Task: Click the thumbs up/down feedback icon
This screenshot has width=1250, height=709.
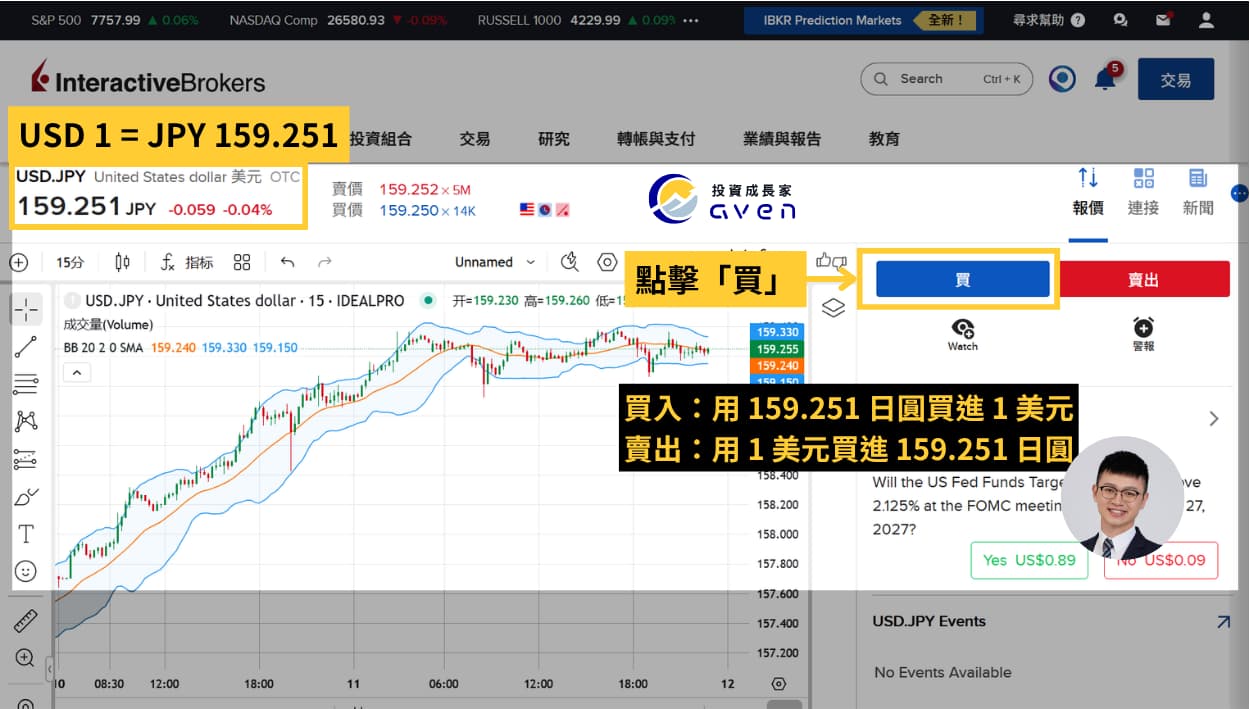Action: [830, 261]
